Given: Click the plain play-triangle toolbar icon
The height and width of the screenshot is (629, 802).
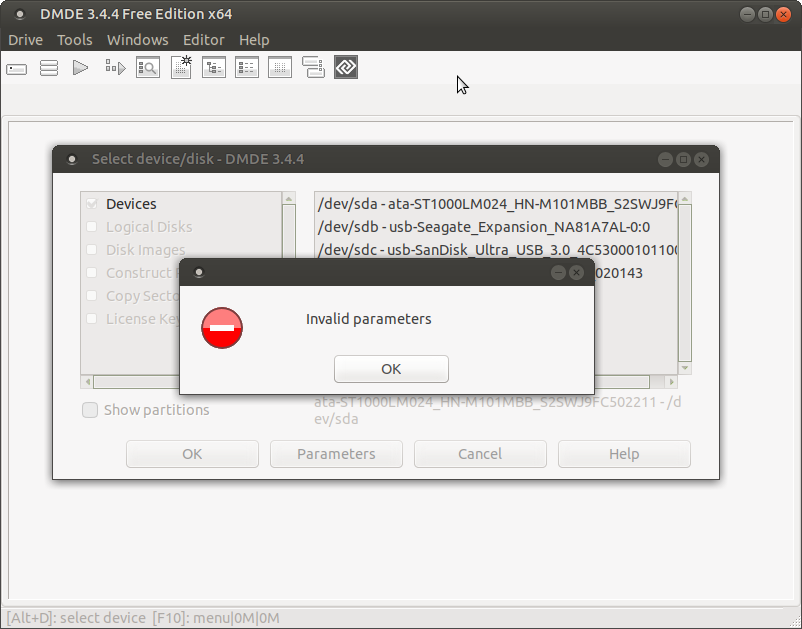Looking at the screenshot, I should click(x=80, y=68).
